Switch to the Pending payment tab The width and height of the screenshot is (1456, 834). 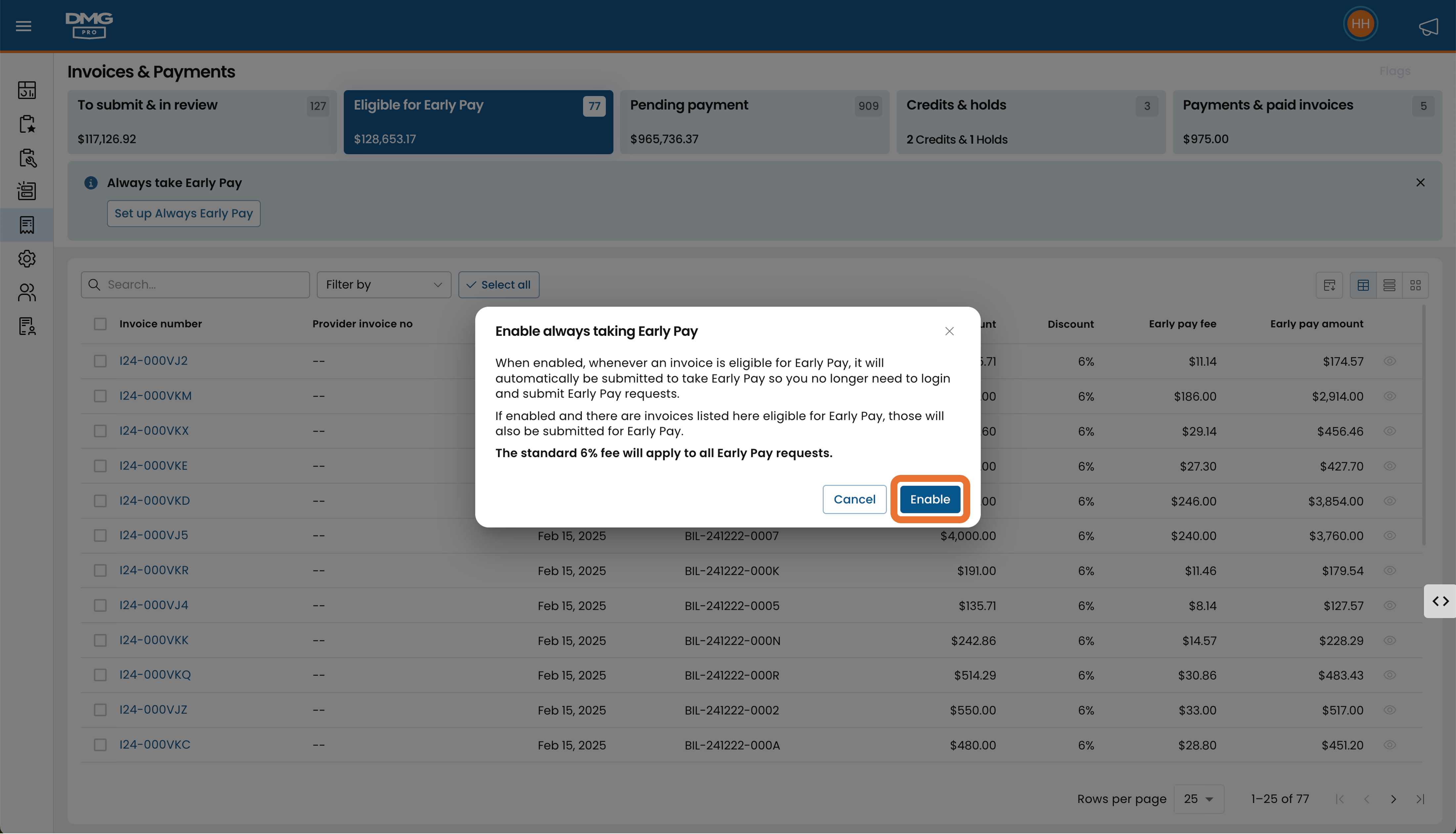pyautogui.click(x=754, y=122)
